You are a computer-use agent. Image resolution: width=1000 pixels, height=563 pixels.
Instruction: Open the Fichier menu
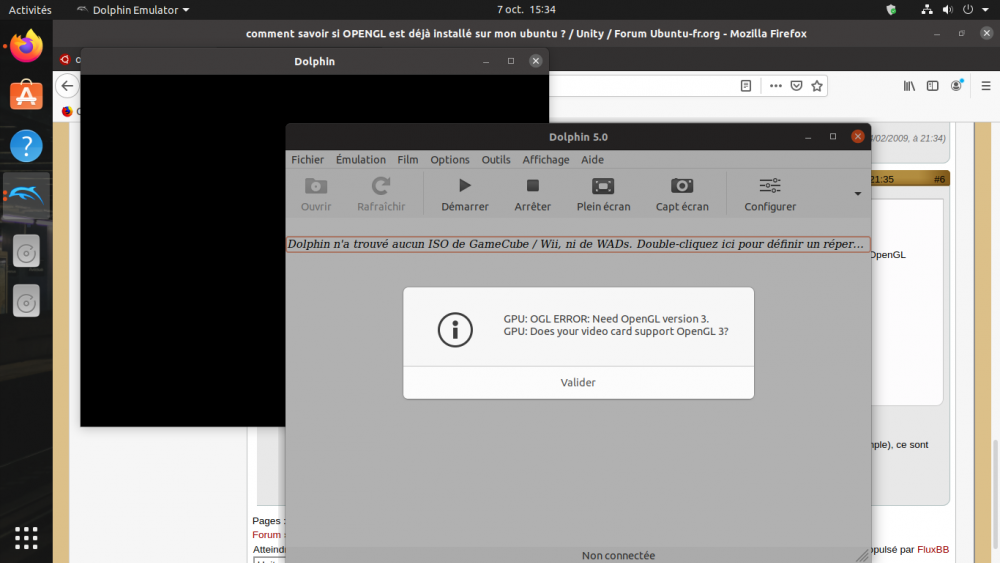click(x=307, y=159)
